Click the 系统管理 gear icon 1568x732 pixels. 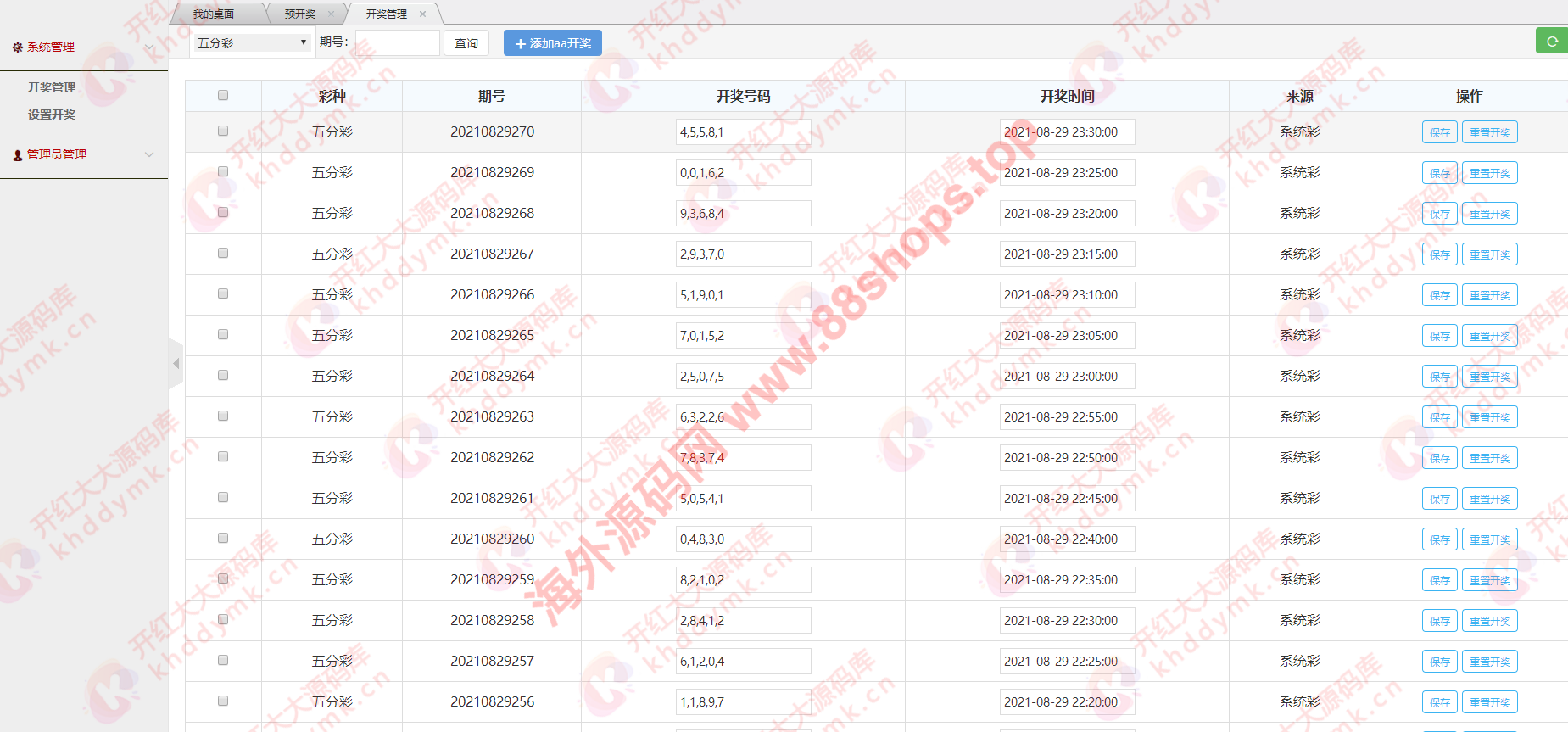point(17,47)
